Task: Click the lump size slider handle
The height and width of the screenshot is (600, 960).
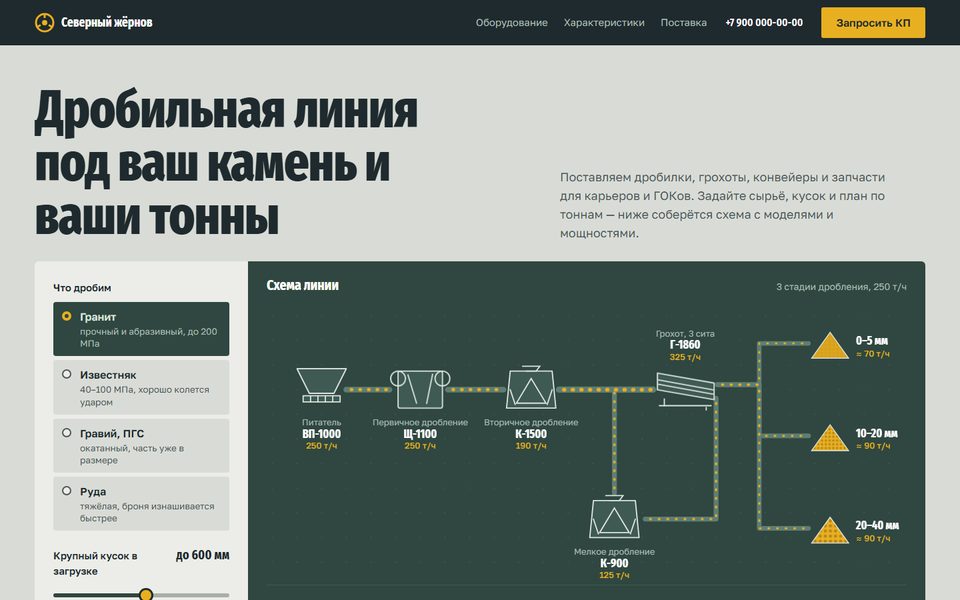Action: click(x=146, y=594)
